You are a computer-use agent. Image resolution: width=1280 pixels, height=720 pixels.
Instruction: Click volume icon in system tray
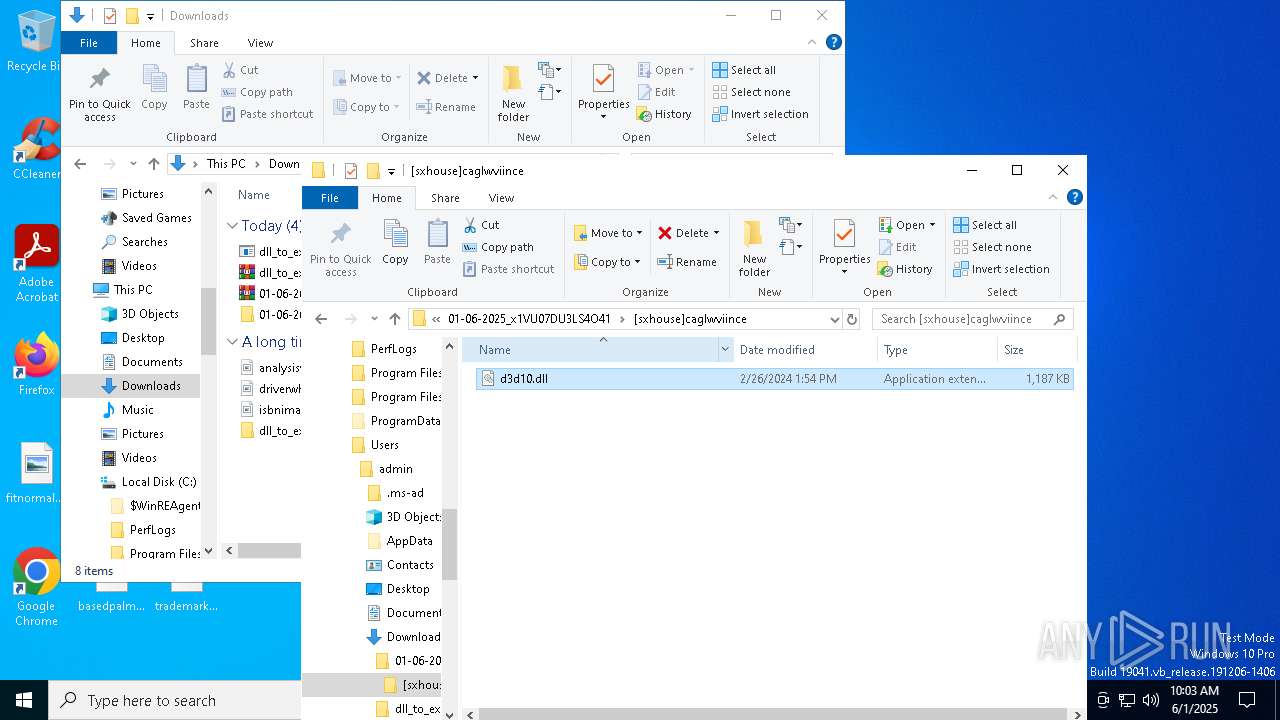point(1151,700)
